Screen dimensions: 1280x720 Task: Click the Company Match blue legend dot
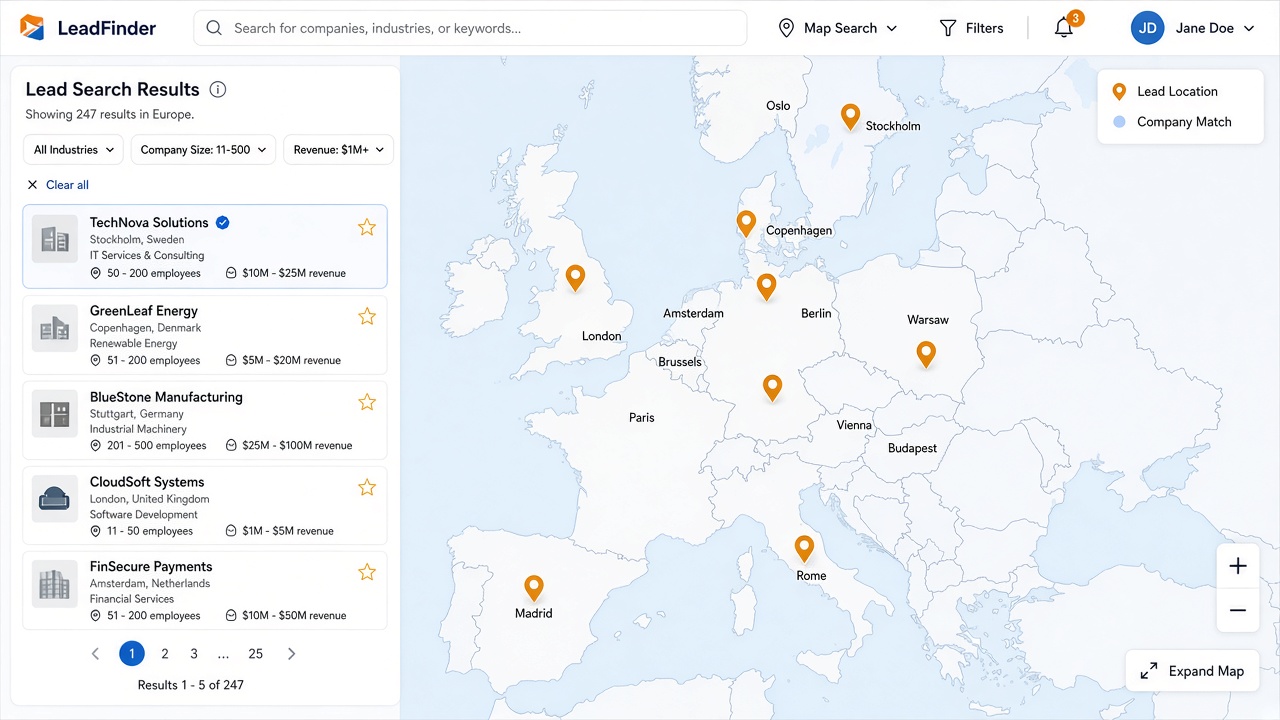pyautogui.click(x=1120, y=122)
